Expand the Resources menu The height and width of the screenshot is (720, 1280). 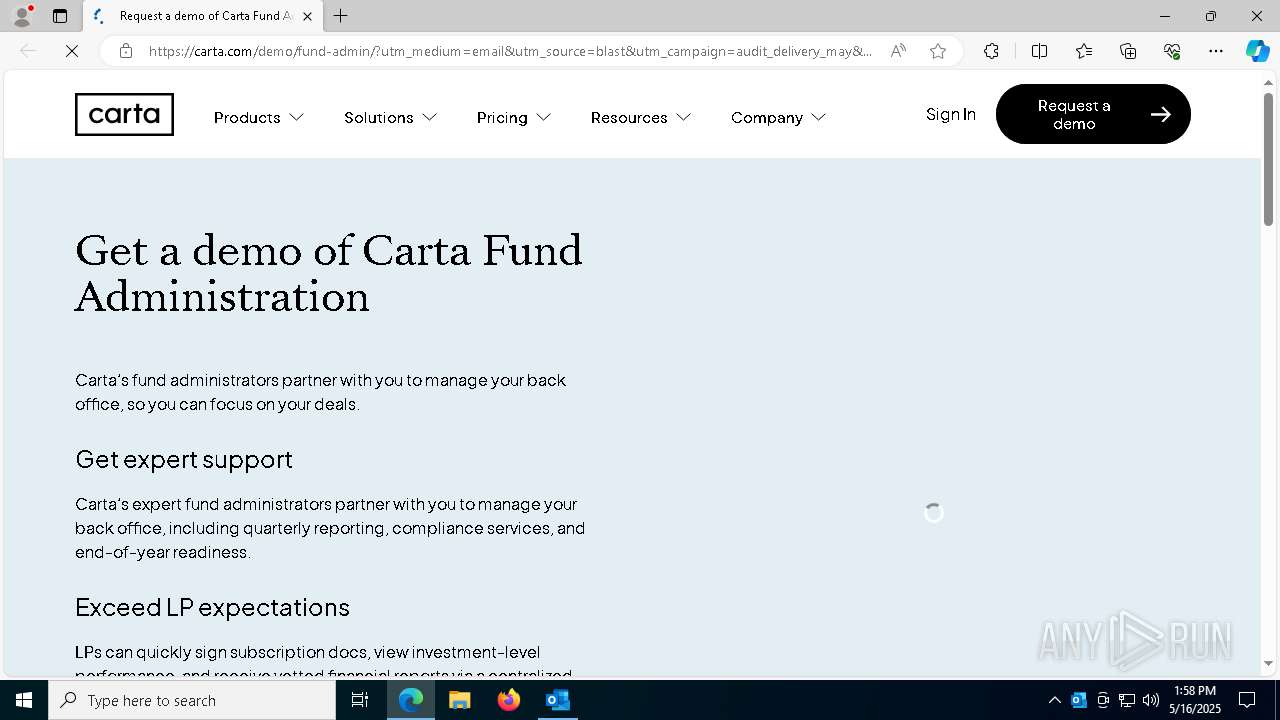click(640, 117)
